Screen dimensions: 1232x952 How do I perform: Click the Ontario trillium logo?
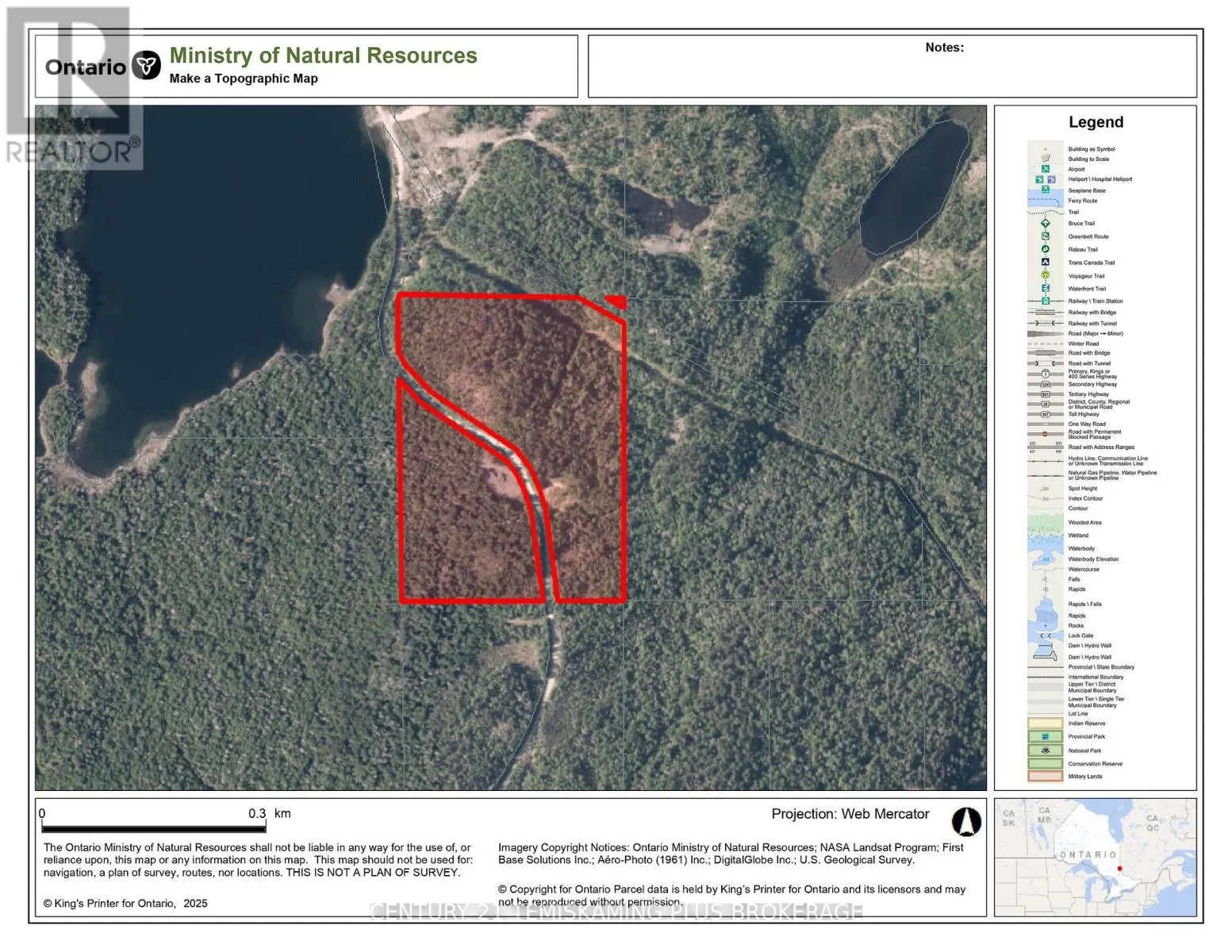coord(146,66)
